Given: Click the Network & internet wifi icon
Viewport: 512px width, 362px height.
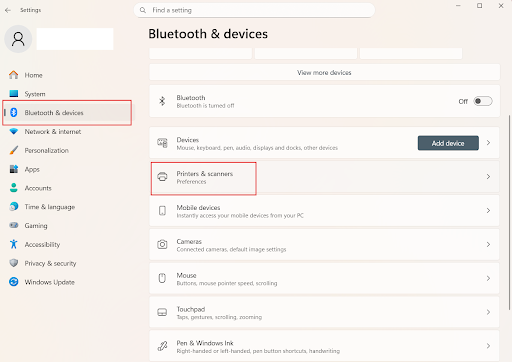Looking at the screenshot, I should pyautogui.click(x=14, y=131).
